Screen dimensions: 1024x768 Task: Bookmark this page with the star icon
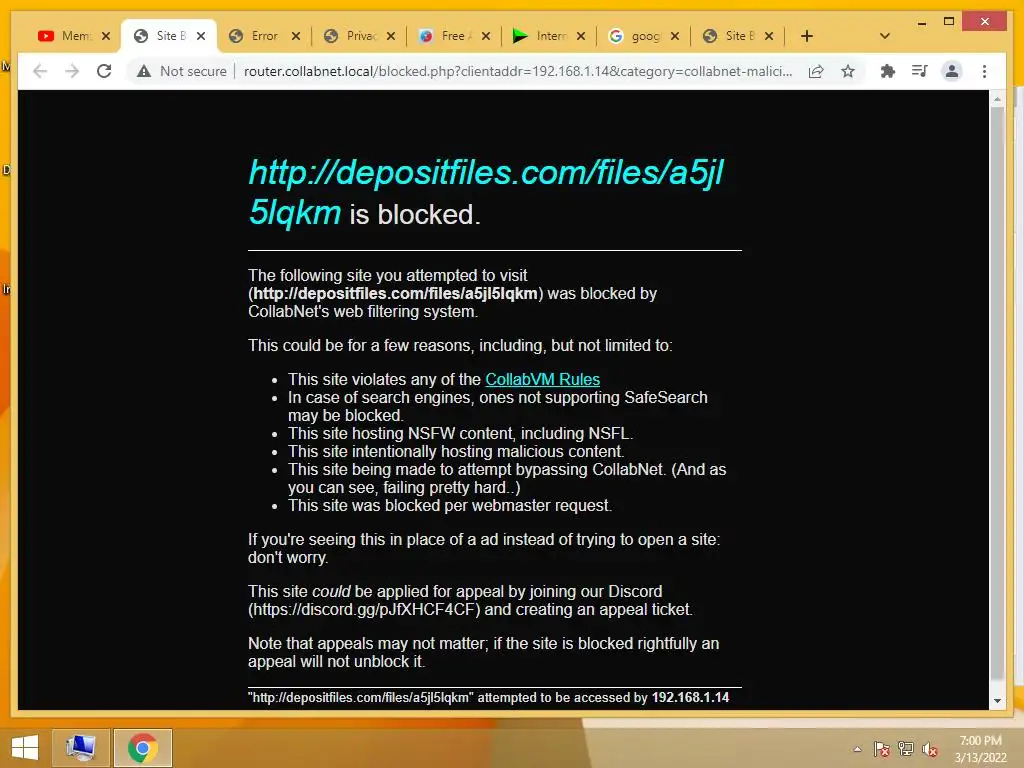[848, 71]
